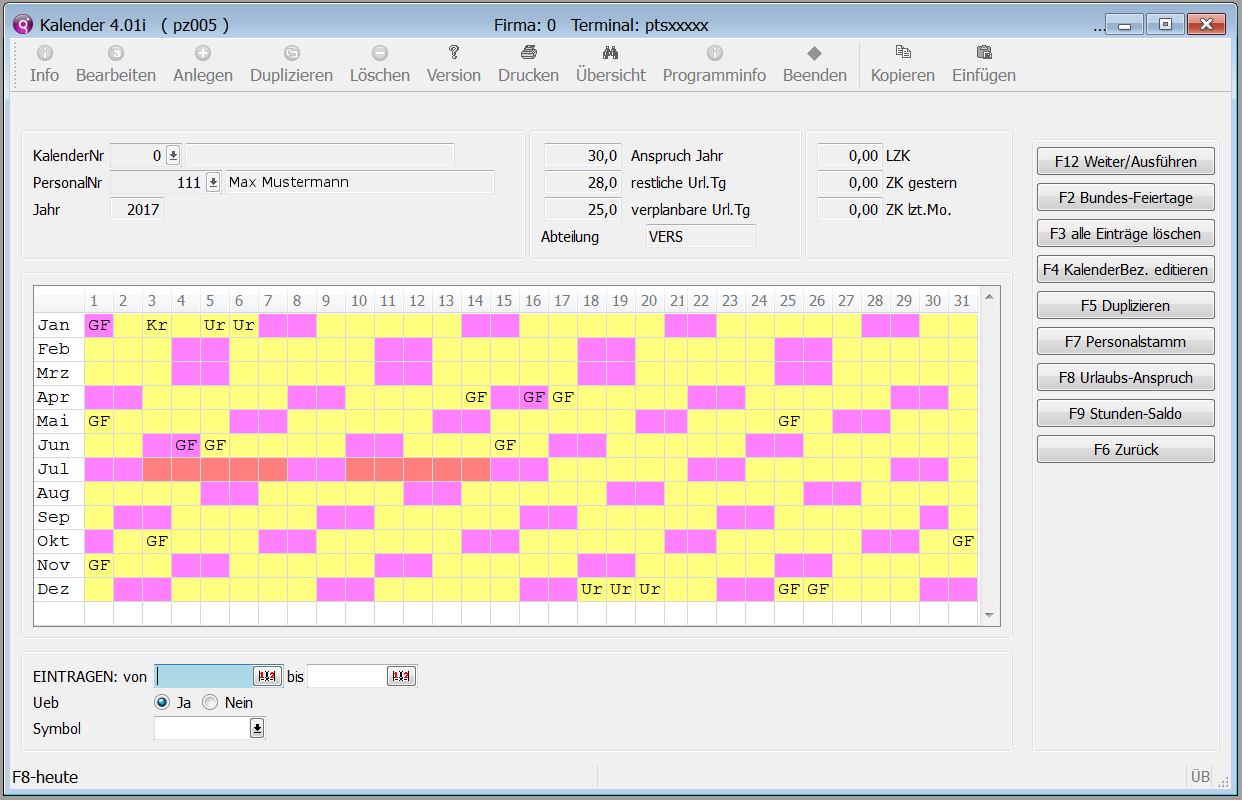The width and height of the screenshot is (1242, 800).
Task: Click the calendar grid's scroll down arrow
Action: click(x=988, y=615)
